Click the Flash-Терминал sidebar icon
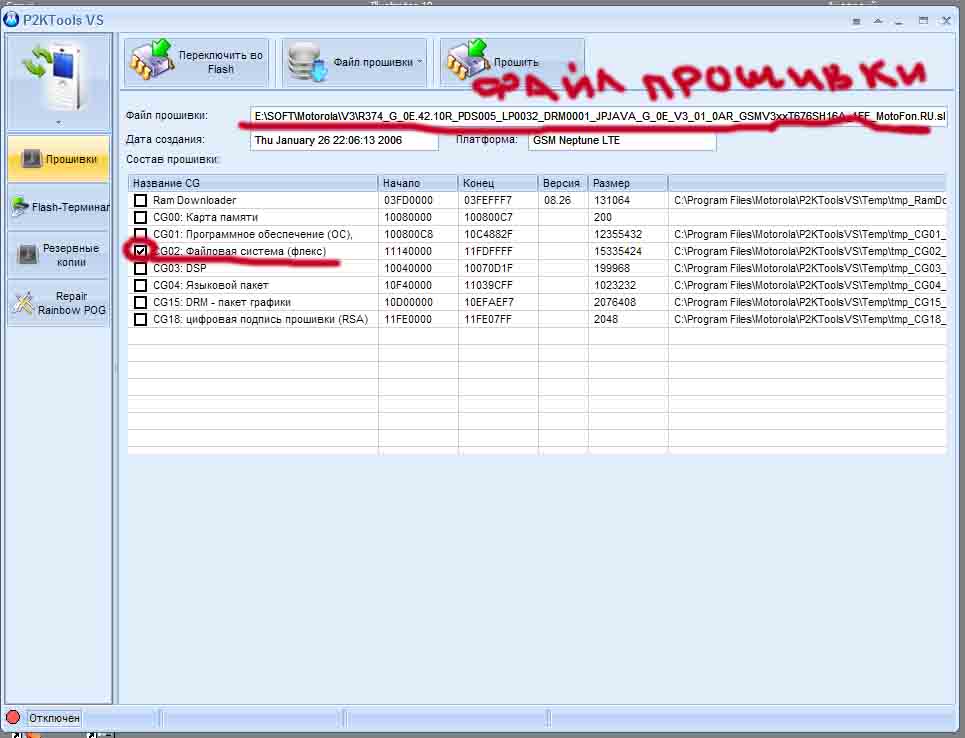This screenshot has width=965, height=738. click(20, 206)
